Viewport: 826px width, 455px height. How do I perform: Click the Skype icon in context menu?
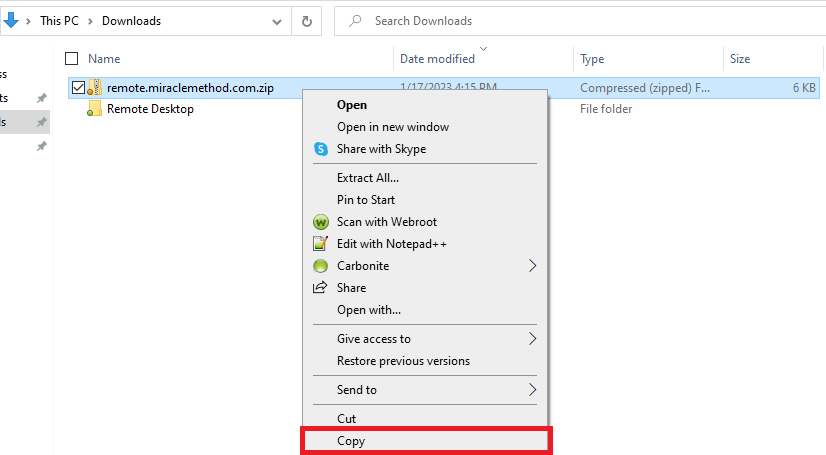(x=320, y=149)
